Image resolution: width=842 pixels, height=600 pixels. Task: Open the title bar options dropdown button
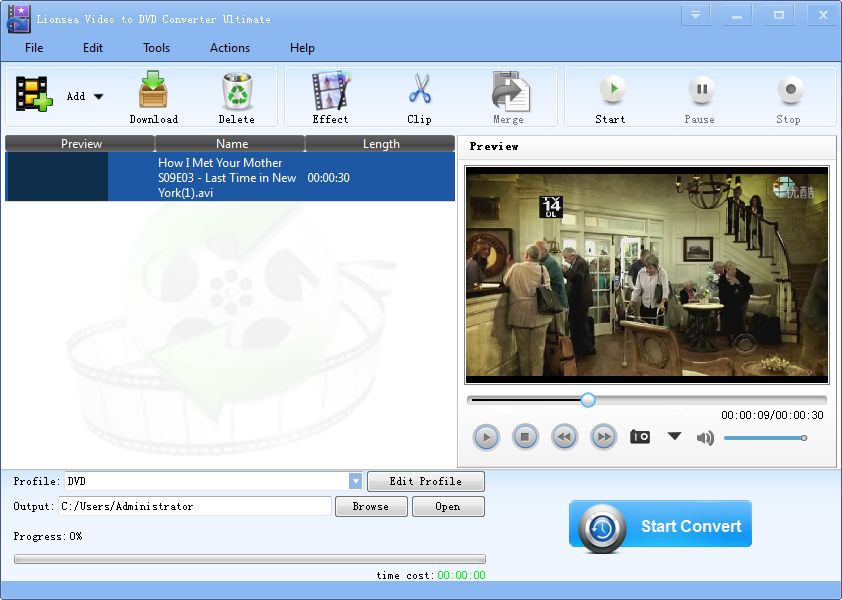pos(695,15)
